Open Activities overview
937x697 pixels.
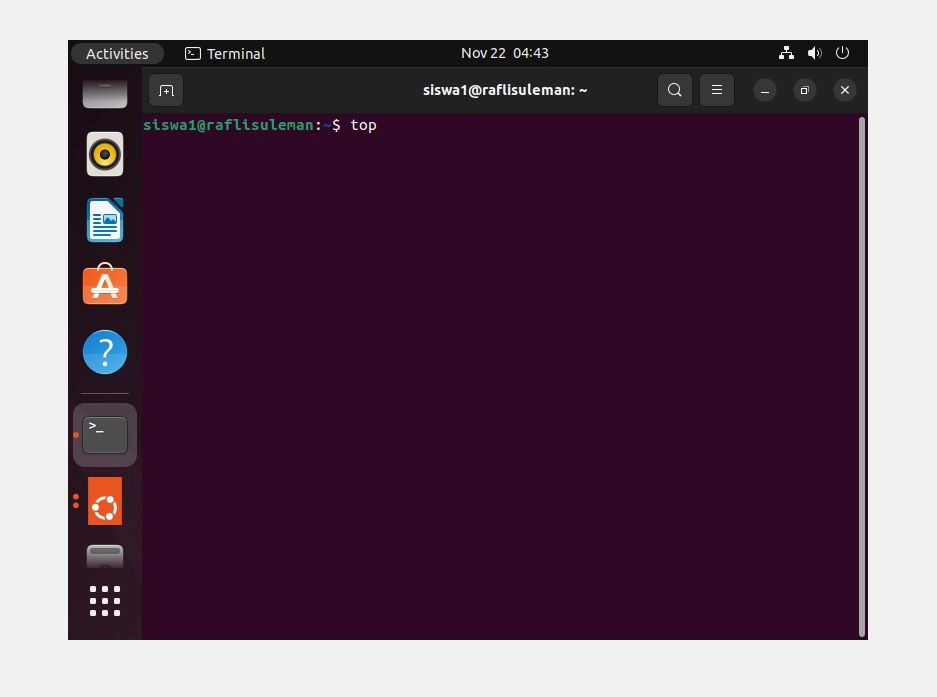(x=117, y=54)
